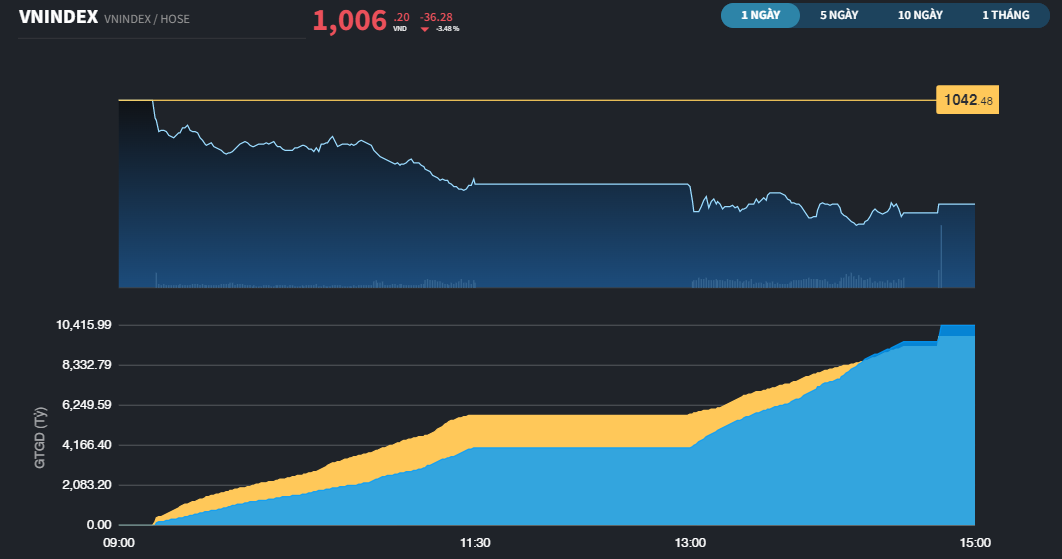Click the VNINDEX / HOSE subtitle
This screenshot has width=1062, height=559.
coord(145,19)
